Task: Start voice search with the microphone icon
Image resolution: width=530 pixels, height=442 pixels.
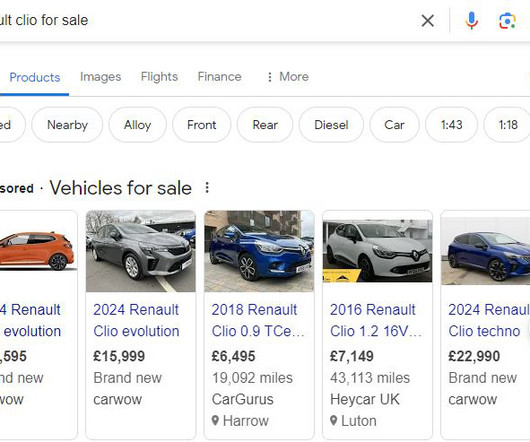Action: pos(472,21)
